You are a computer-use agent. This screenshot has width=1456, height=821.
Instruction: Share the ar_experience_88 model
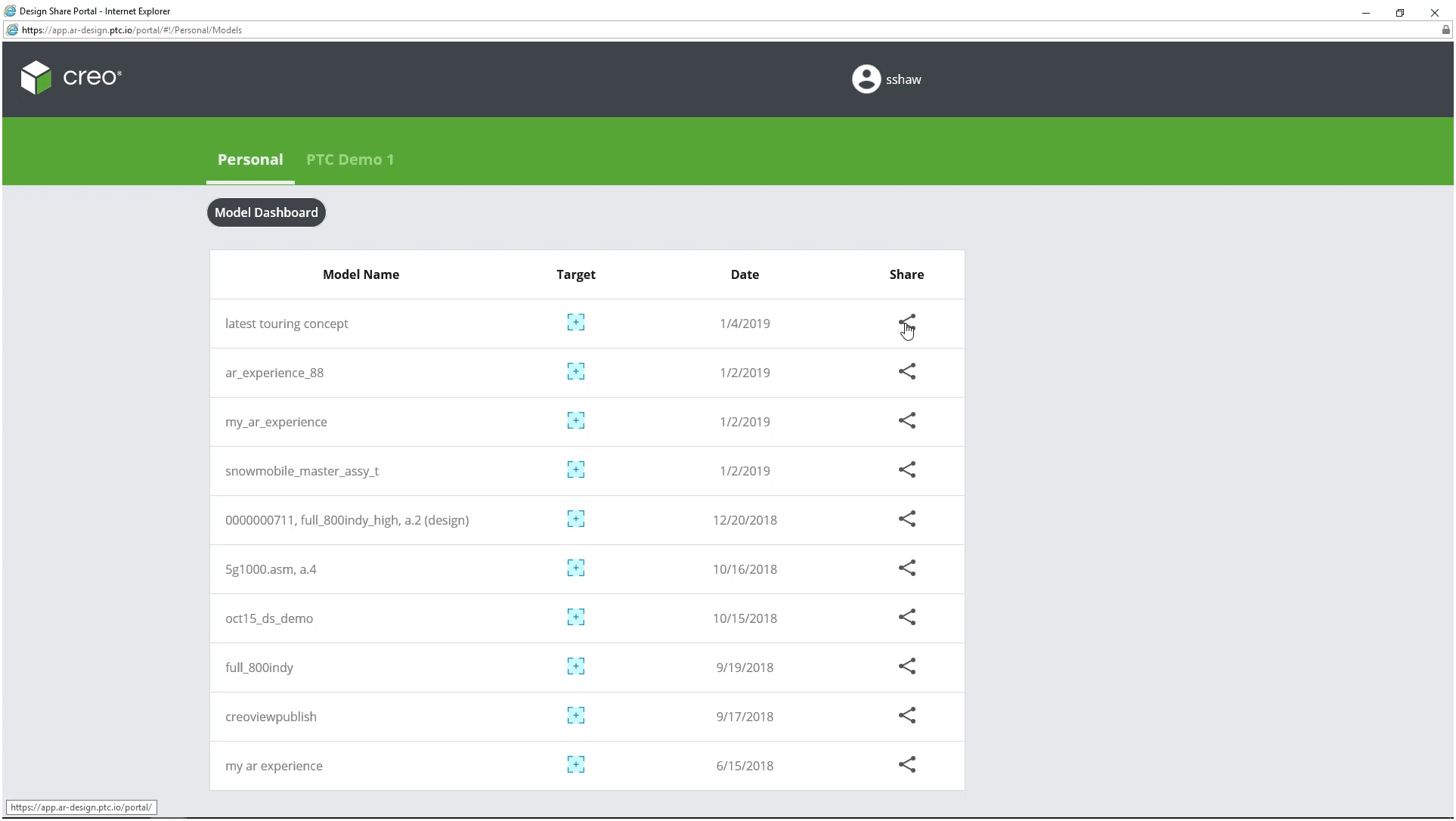pos(906,372)
